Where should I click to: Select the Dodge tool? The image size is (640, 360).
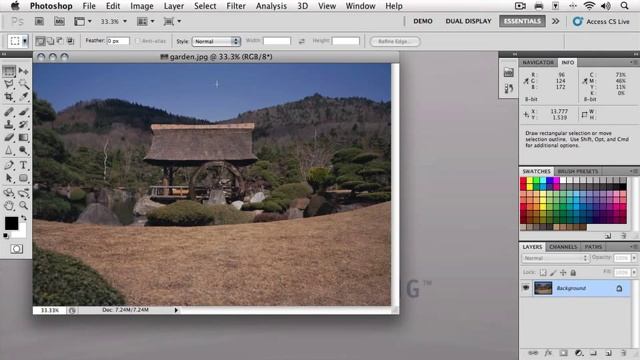(23, 151)
